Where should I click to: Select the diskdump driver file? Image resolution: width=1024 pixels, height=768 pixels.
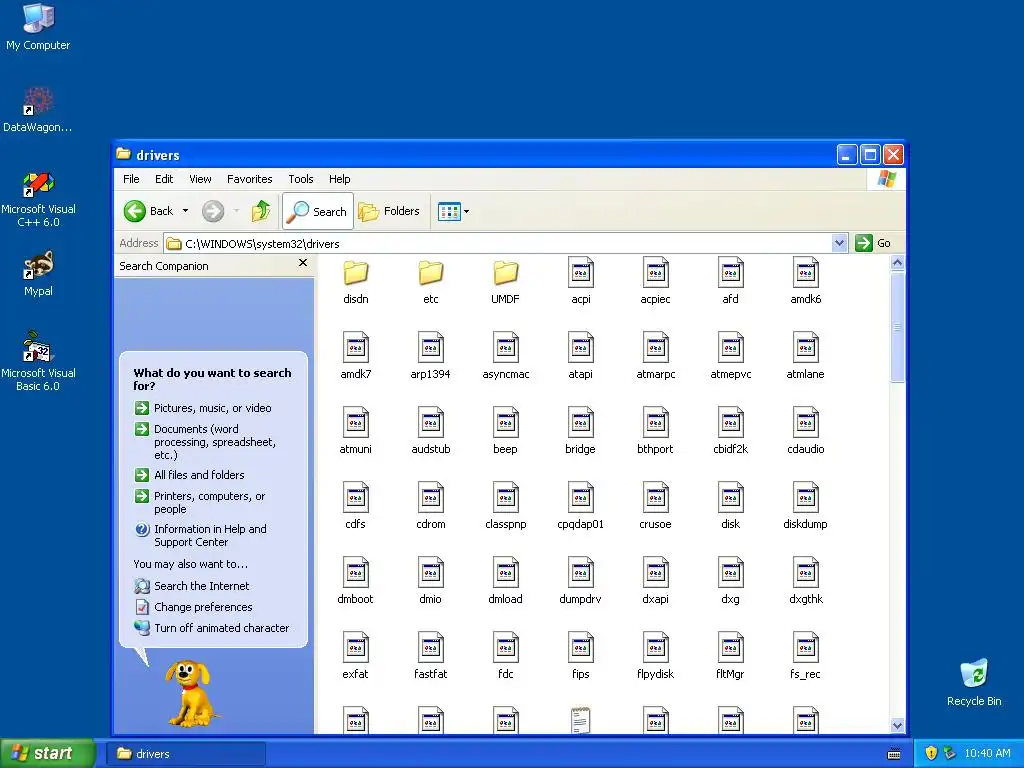(x=805, y=507)
